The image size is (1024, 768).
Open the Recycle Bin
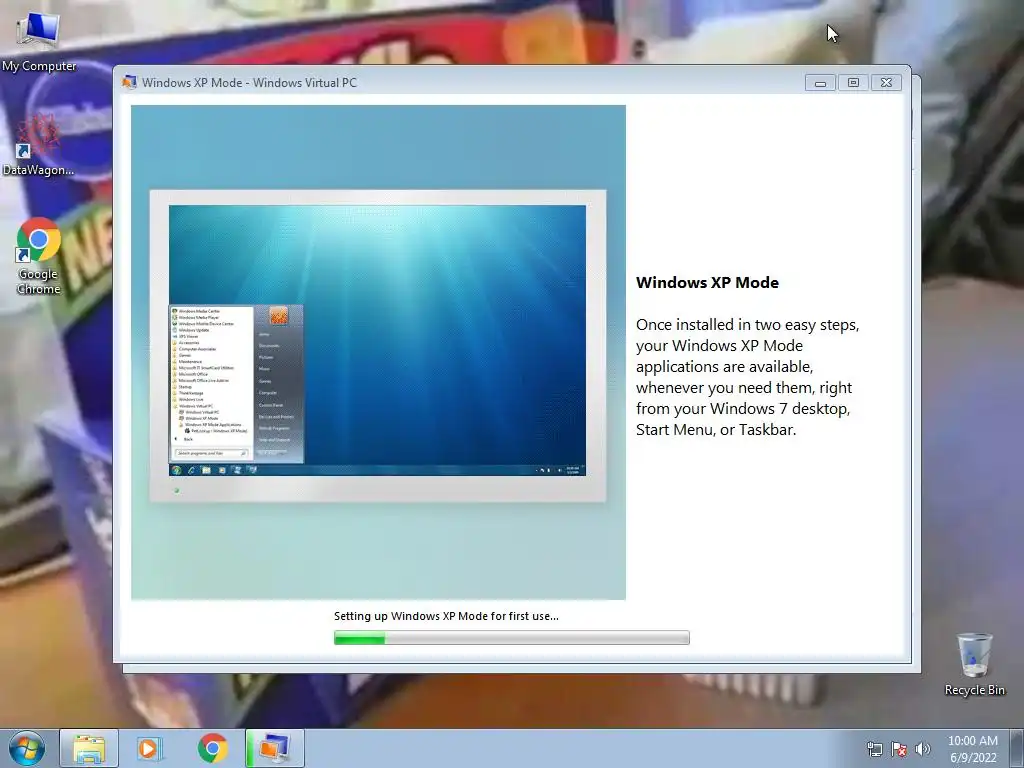tap(974, 664)
